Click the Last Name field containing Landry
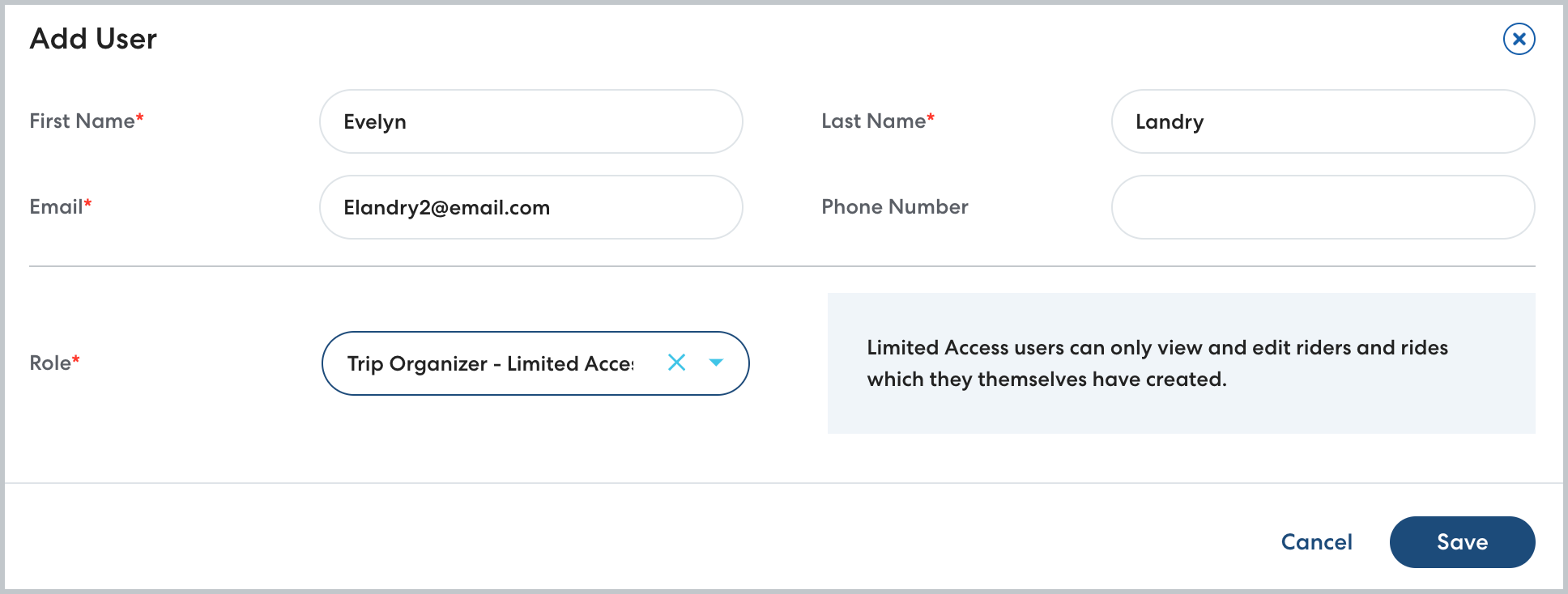Viewport: 1568px width, 594px height. tap(1323, 121)
